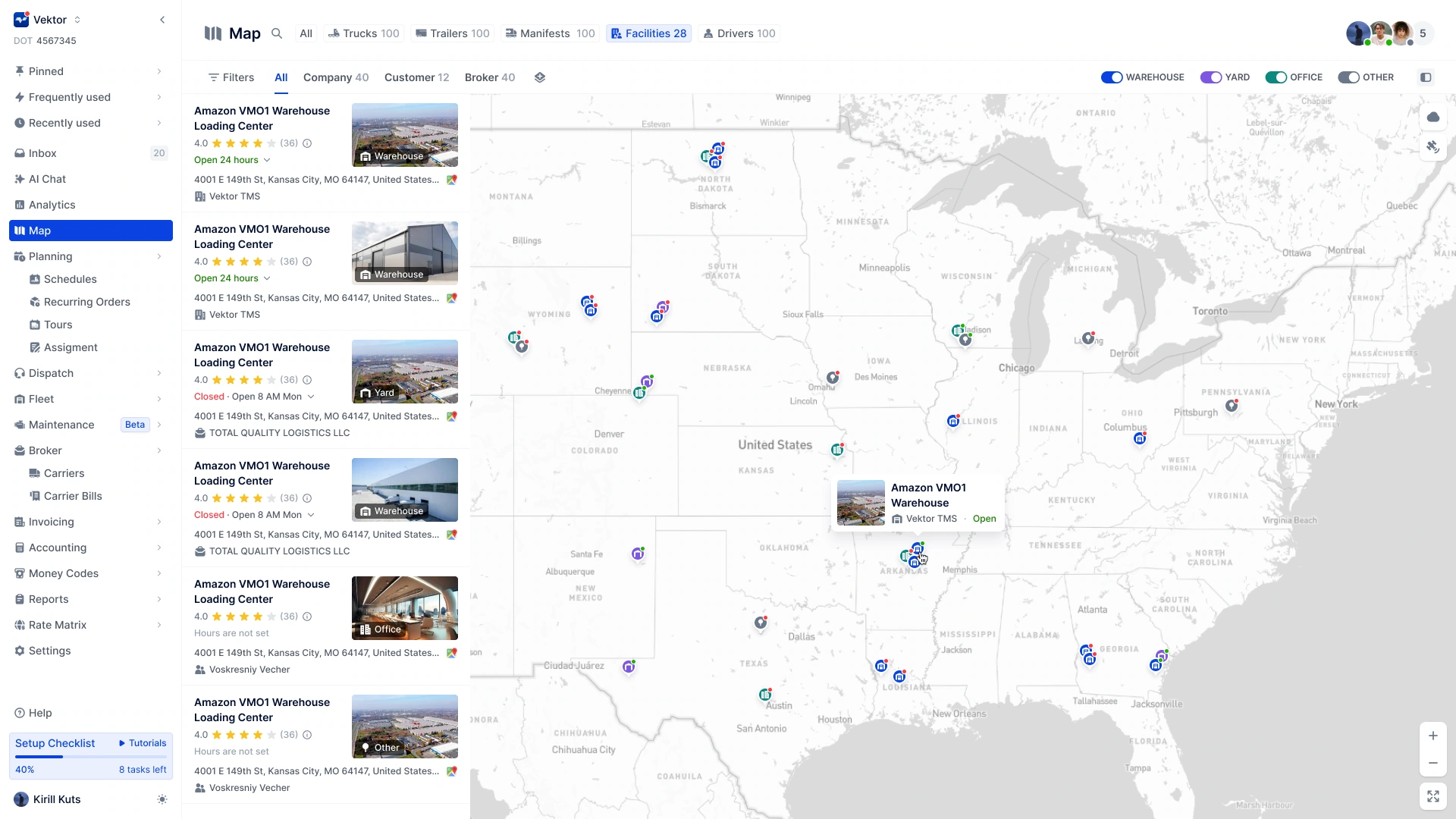Click the gray pin near Detroit
Screen dimensions: 1456x819
(x=1088, y=338)
